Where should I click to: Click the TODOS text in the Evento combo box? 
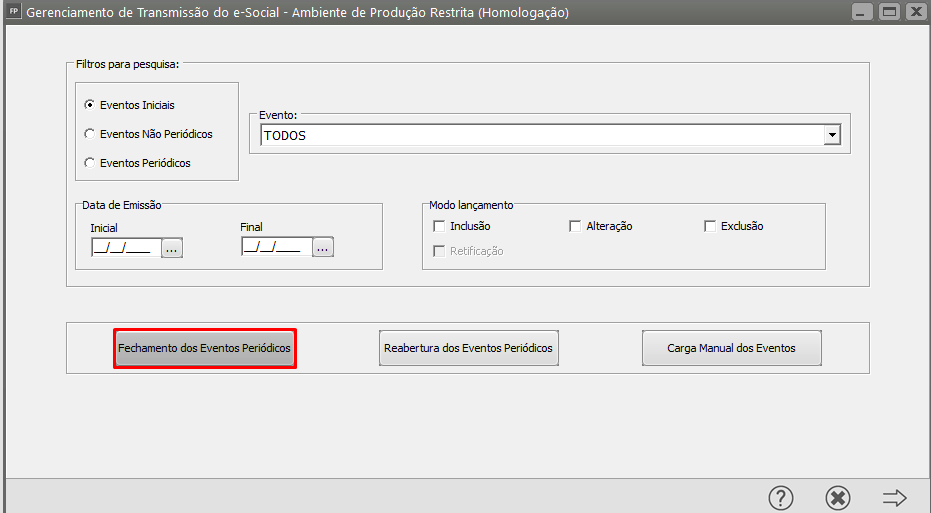[x=286, y=136]
